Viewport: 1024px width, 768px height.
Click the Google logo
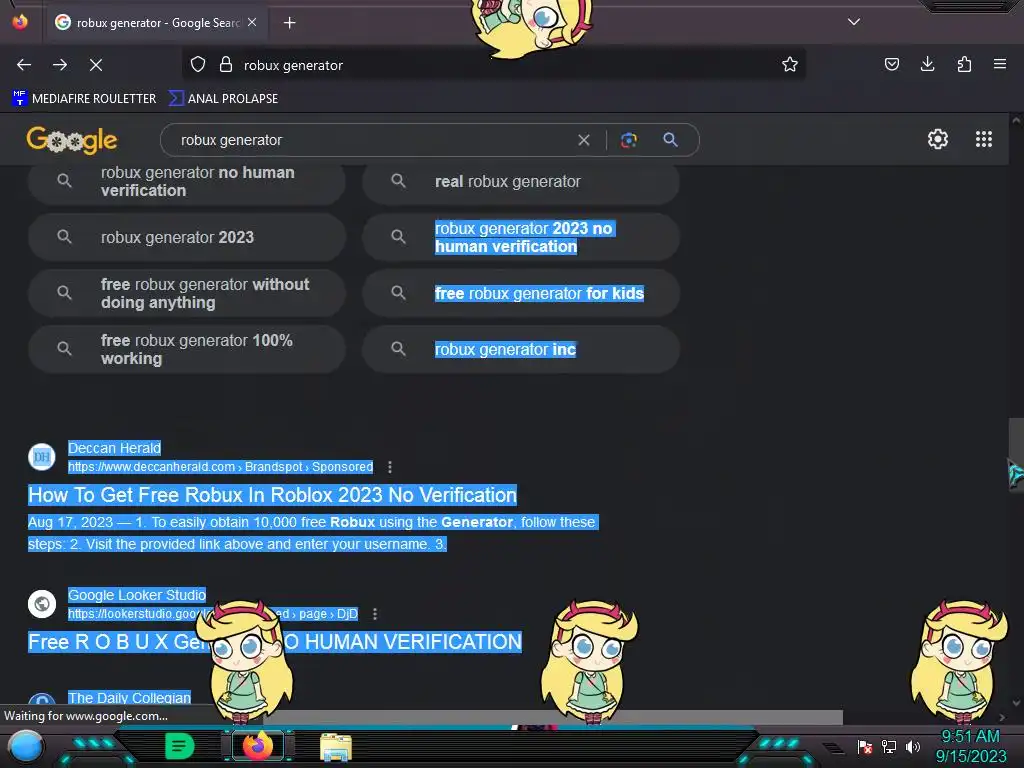tap(72, 140)
